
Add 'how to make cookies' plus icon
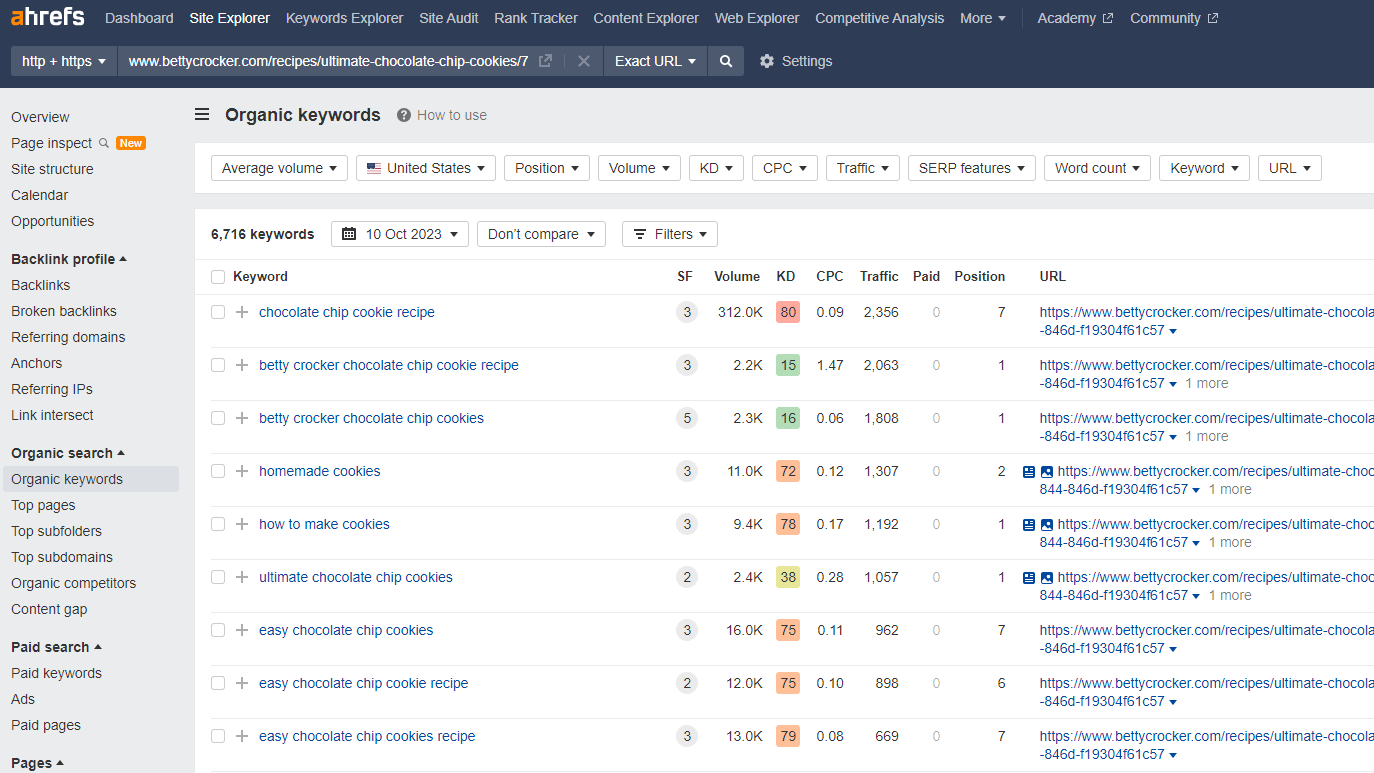[x=241, y=524]
